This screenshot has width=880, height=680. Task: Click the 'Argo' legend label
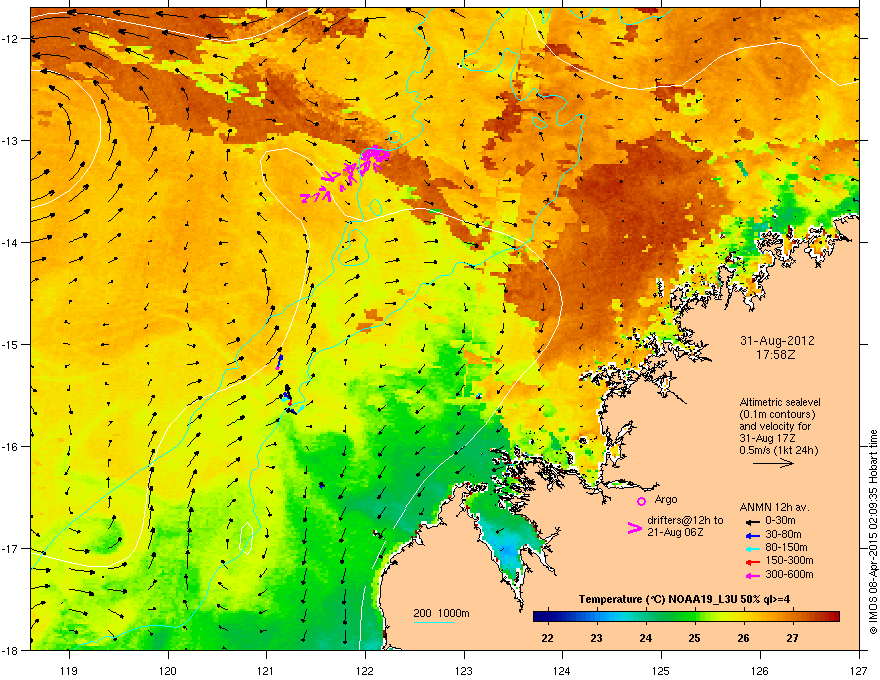(x=666, y=499)
